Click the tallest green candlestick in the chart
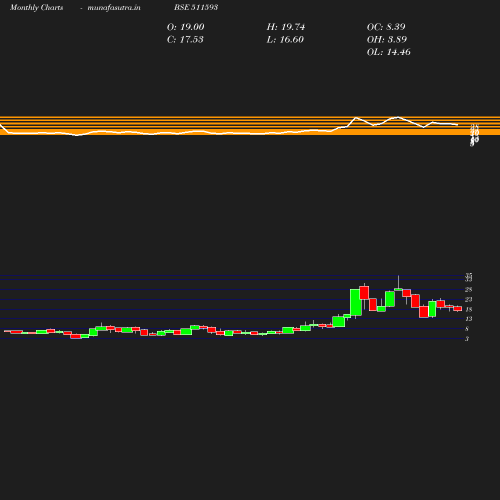Viewport: 500px width, 500px height. tap(356, 302)
